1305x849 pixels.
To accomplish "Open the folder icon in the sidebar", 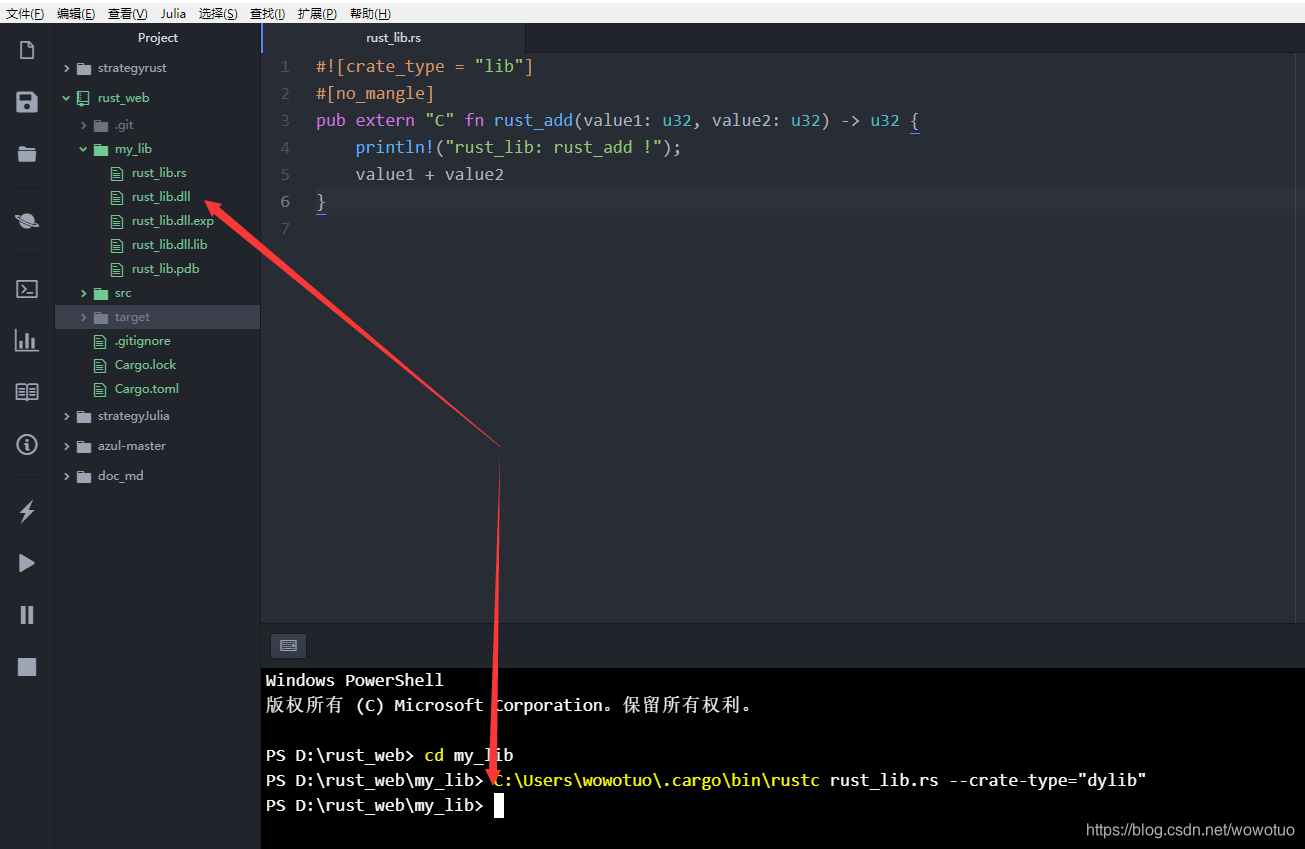I will coord(25,153).
